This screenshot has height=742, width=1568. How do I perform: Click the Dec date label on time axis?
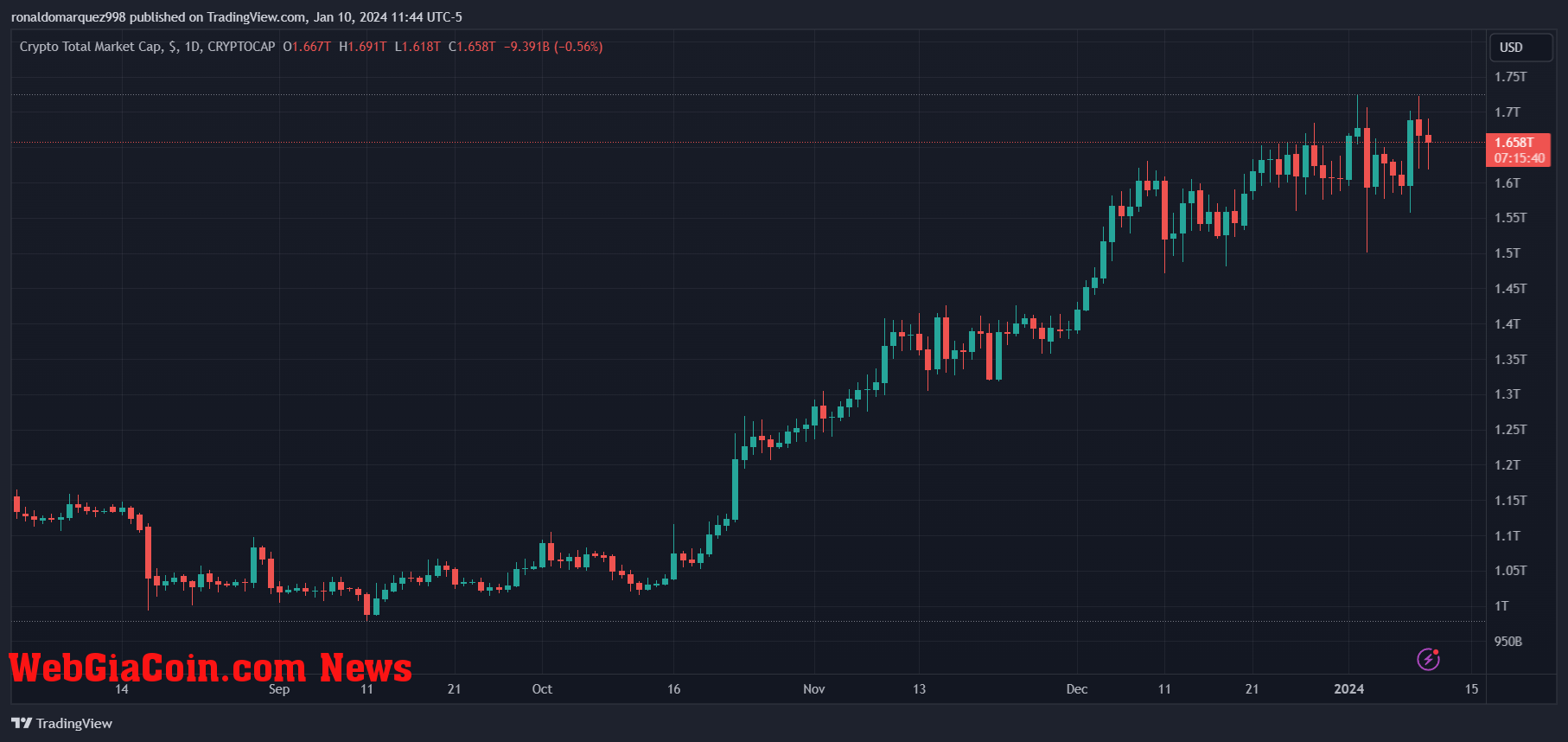(x=1077, y=689)
